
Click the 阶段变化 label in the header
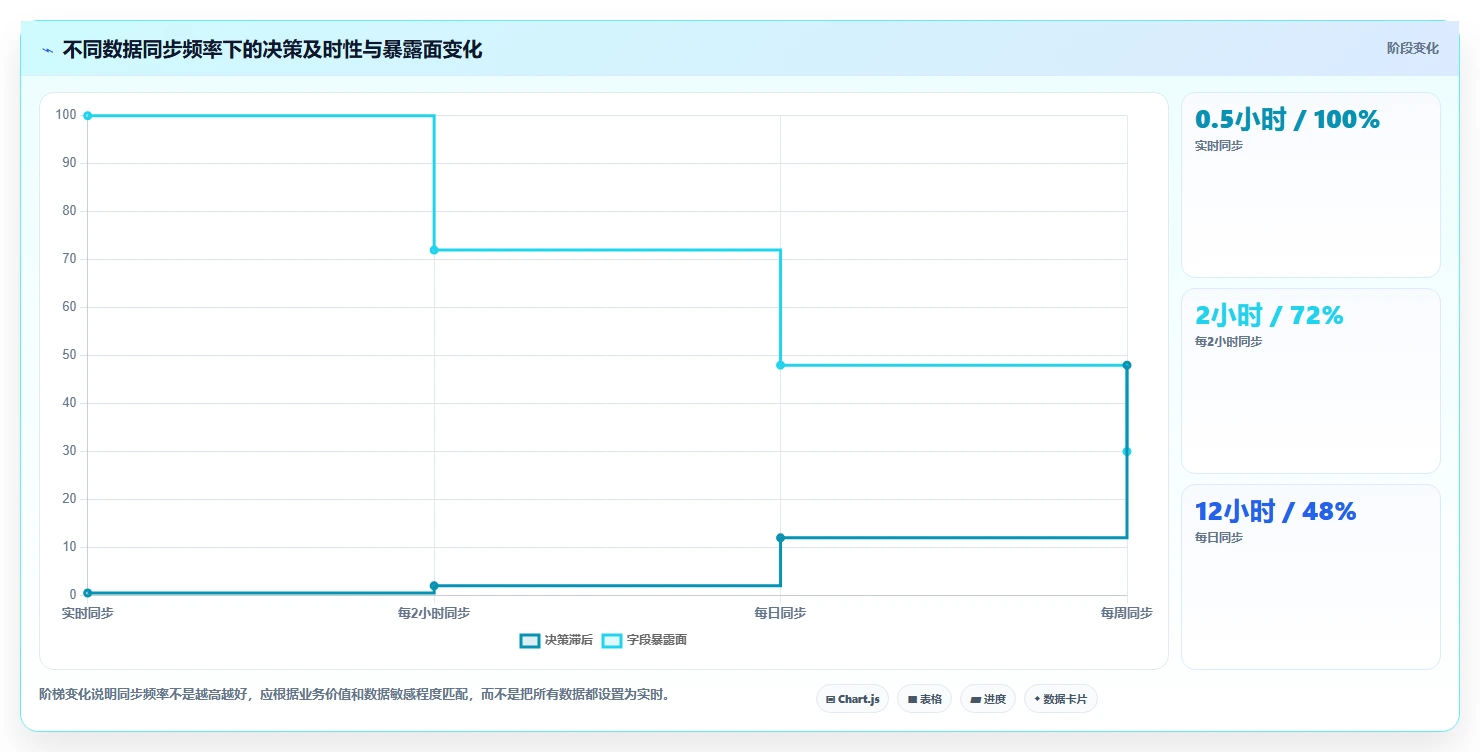coord(1412,48)
